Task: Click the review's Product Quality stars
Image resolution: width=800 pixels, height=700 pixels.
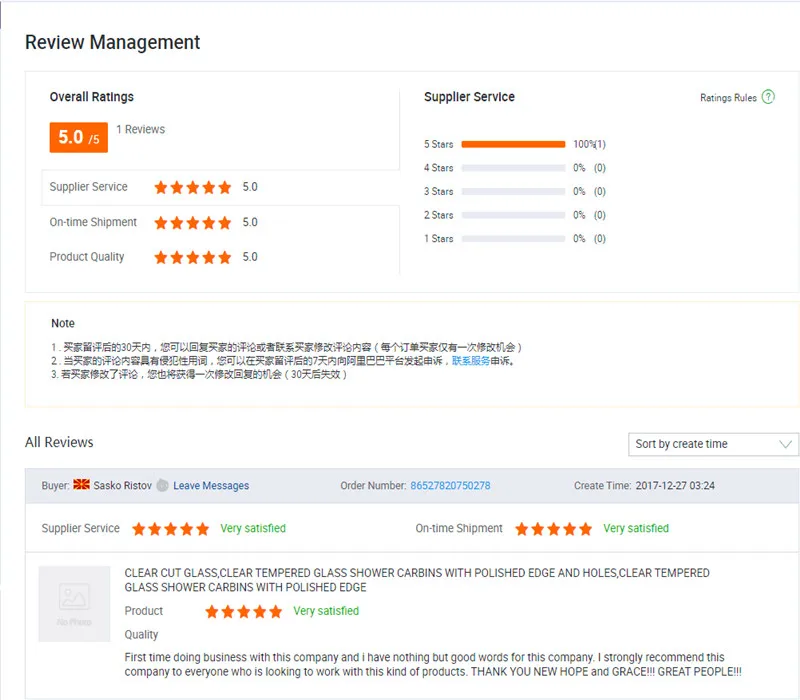Action: 243,611
